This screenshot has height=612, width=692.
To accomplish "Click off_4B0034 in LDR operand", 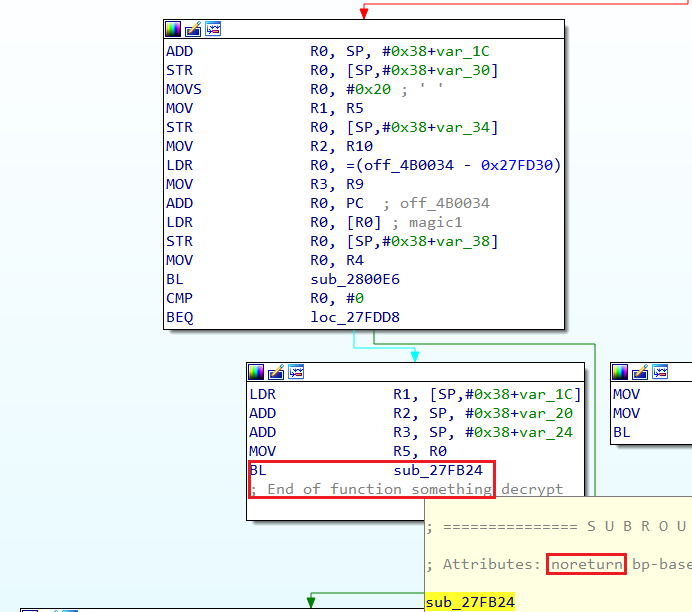I will (x=409, y=165).
